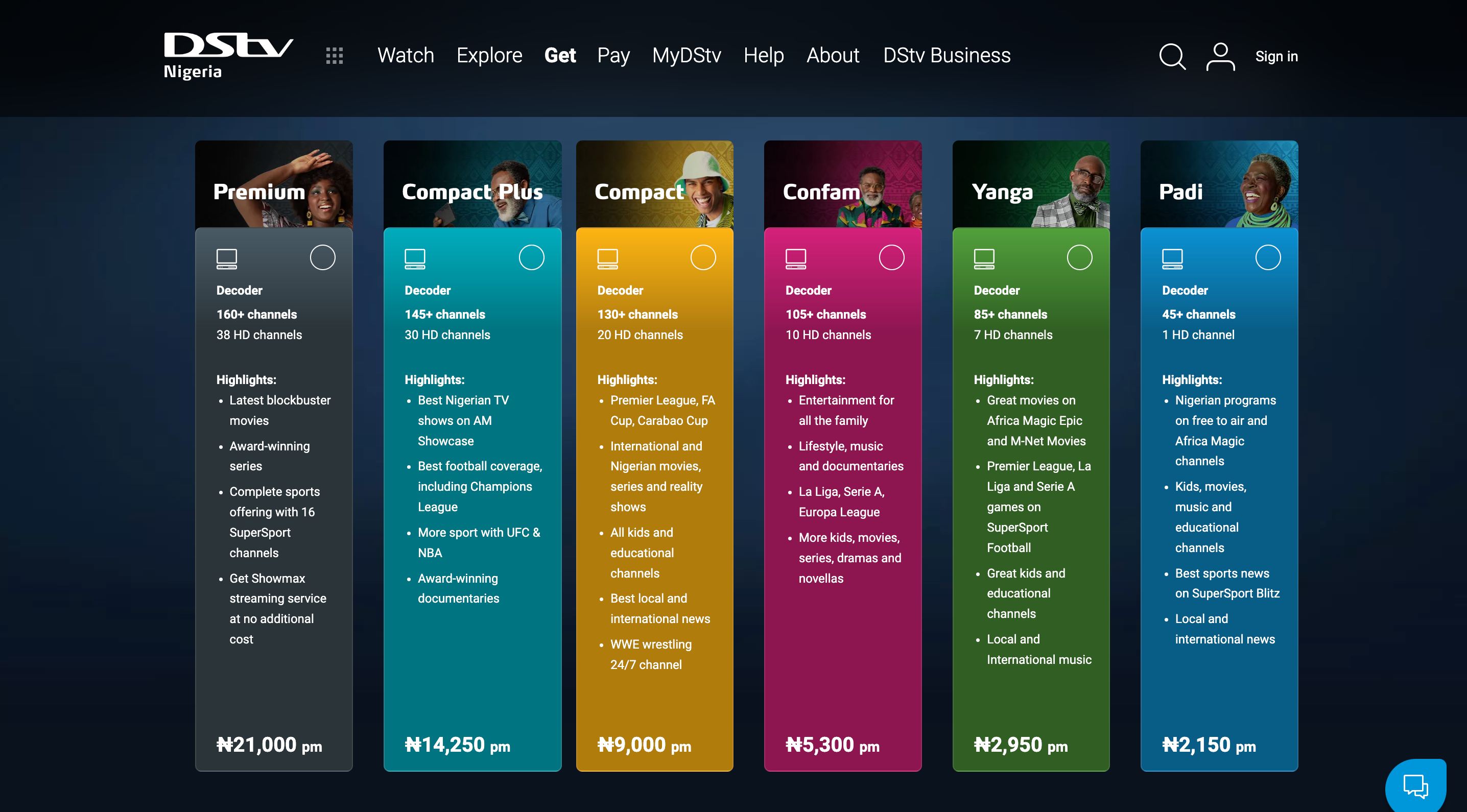Viewport: 1467px width, 812px height.
Task: Click the '10 HD channels' text
Action: pos(828,335)
